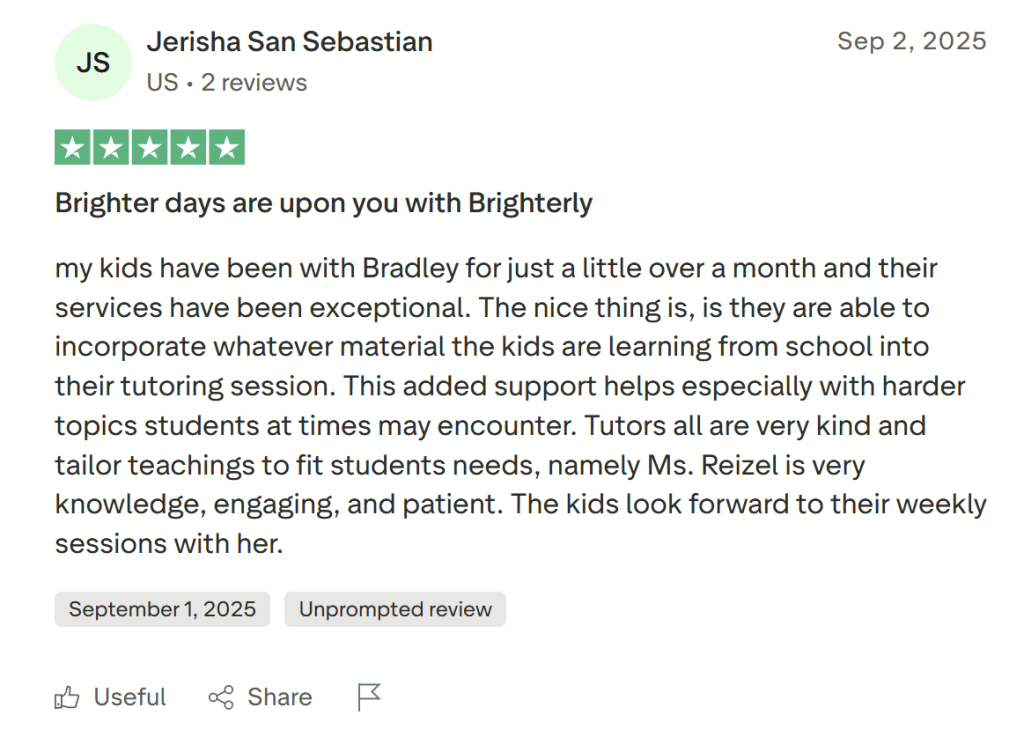Click the Sep 2, 2025 posted date
The image size is (1024, 744).
coord(912,40)
